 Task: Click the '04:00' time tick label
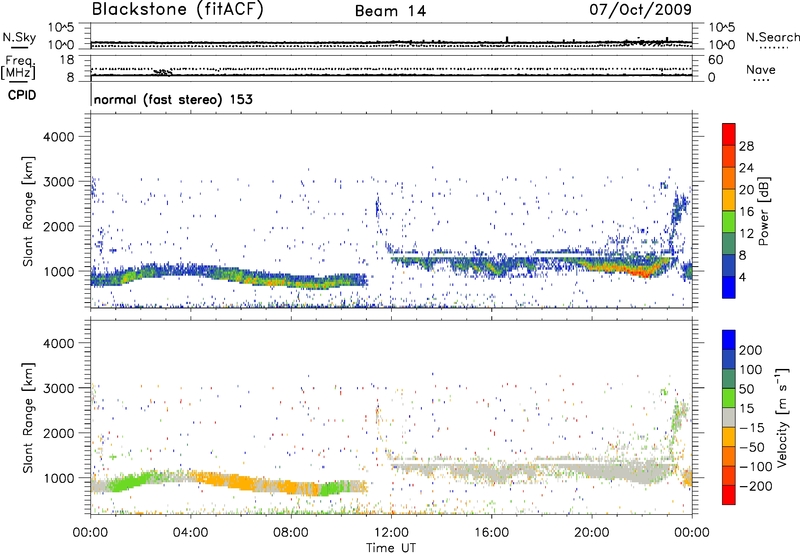191,533
